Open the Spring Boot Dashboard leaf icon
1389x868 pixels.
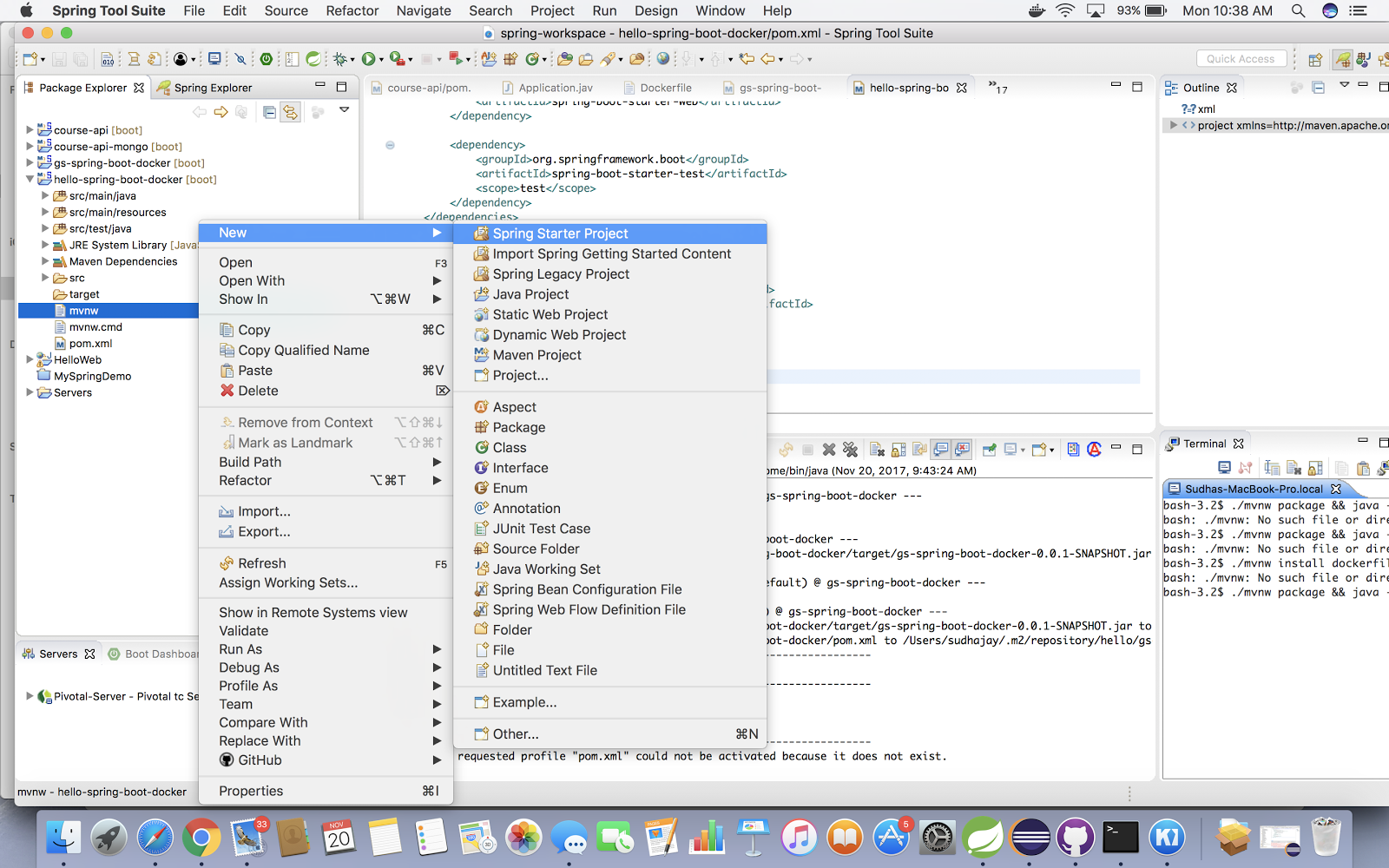pyautogui.click(x=114, y=653)
